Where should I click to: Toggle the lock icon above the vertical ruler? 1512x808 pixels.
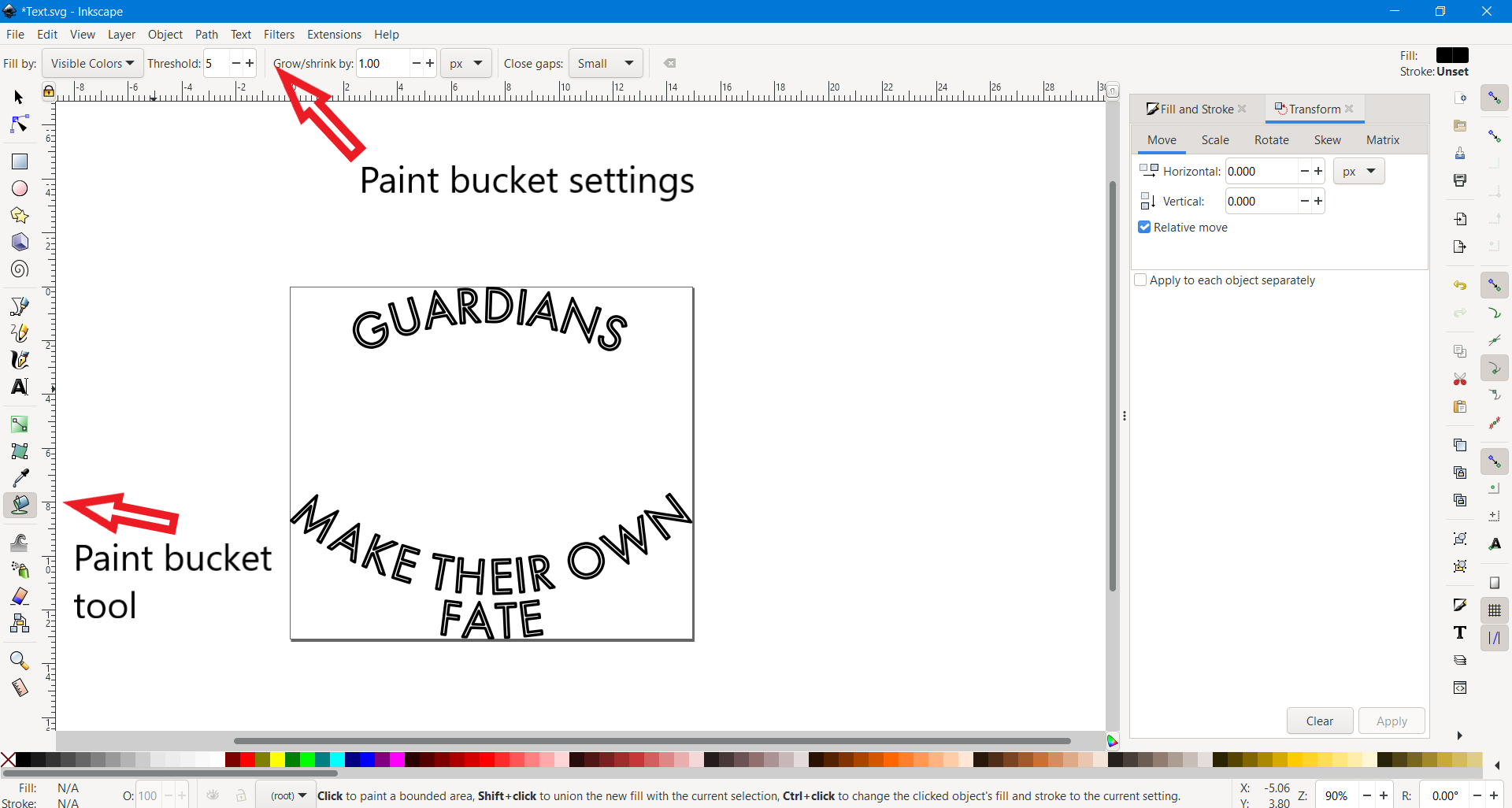[47, 91]
